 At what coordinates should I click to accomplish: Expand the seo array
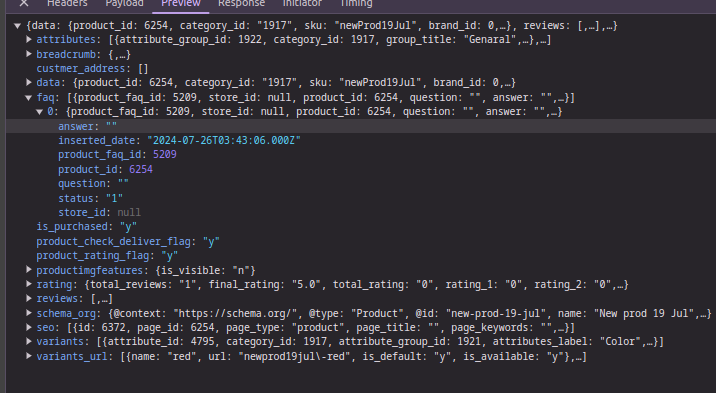point(29,328)
